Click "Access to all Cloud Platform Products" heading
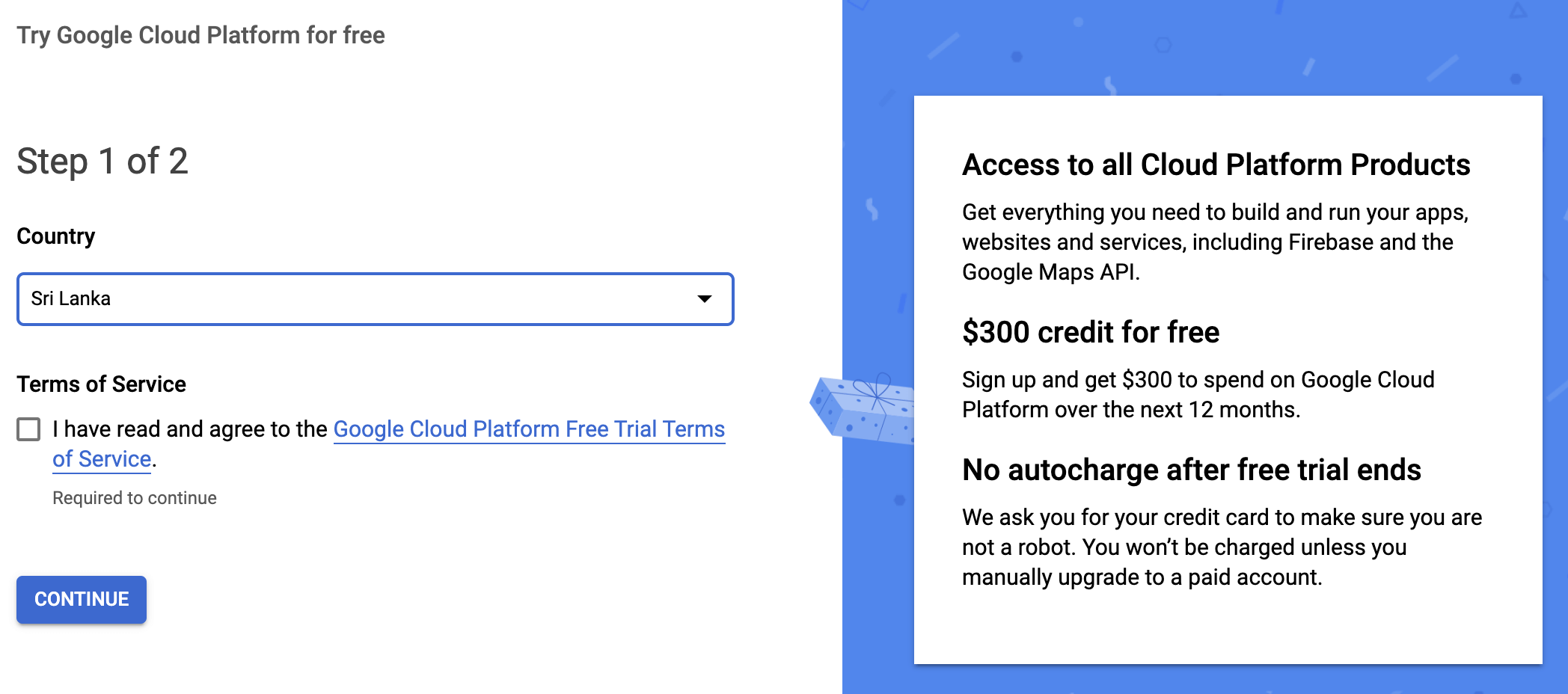1568x694 pixels. coord(1216,165)
